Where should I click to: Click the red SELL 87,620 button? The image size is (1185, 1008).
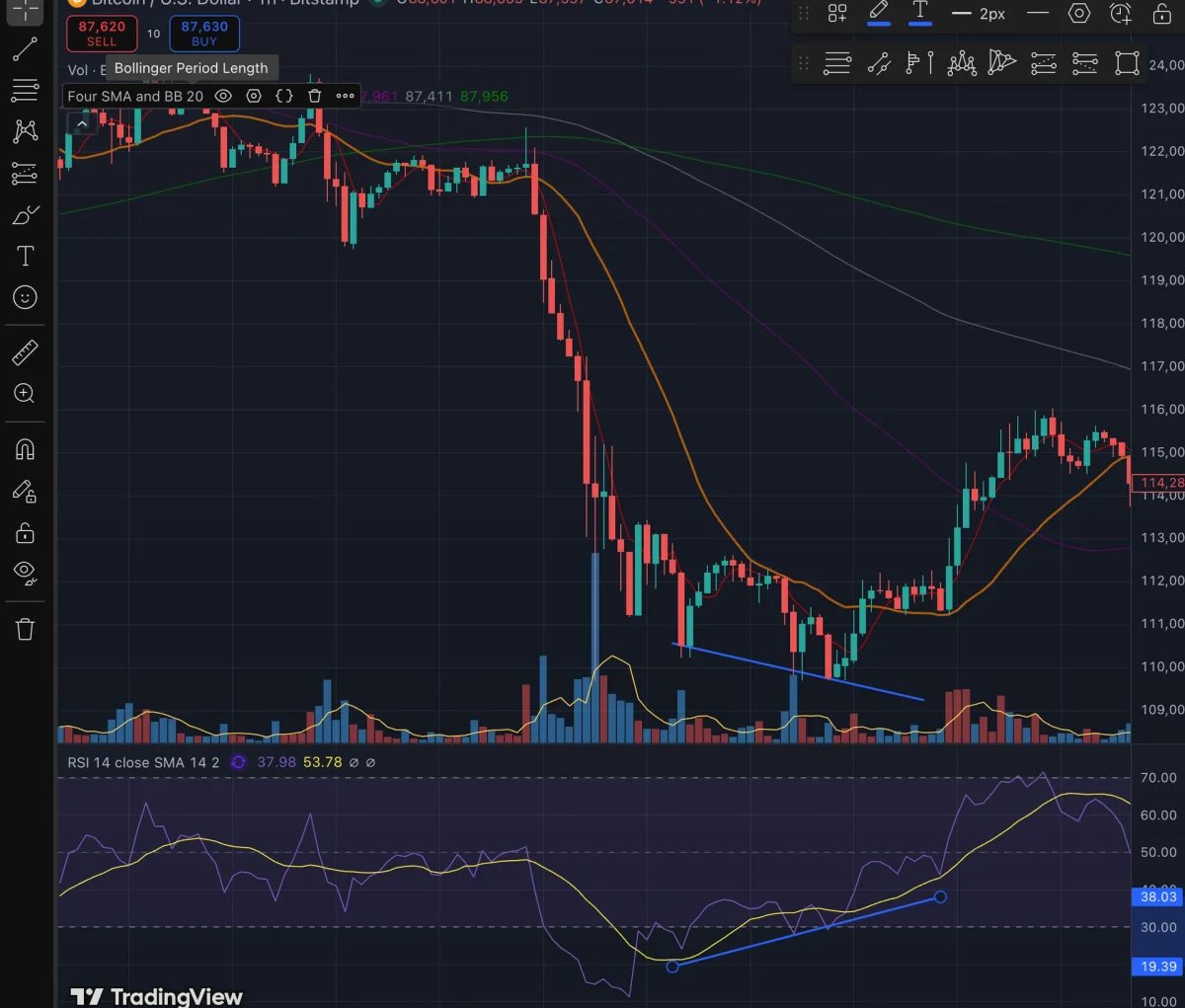(102, 34)
